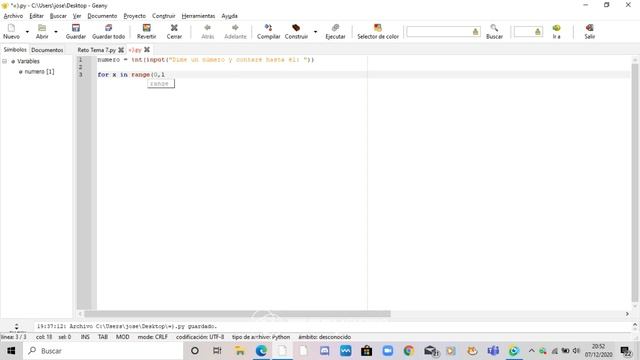Click the Atrás navigation arrow
Screen dimensions: 640x360
point(207,28)
